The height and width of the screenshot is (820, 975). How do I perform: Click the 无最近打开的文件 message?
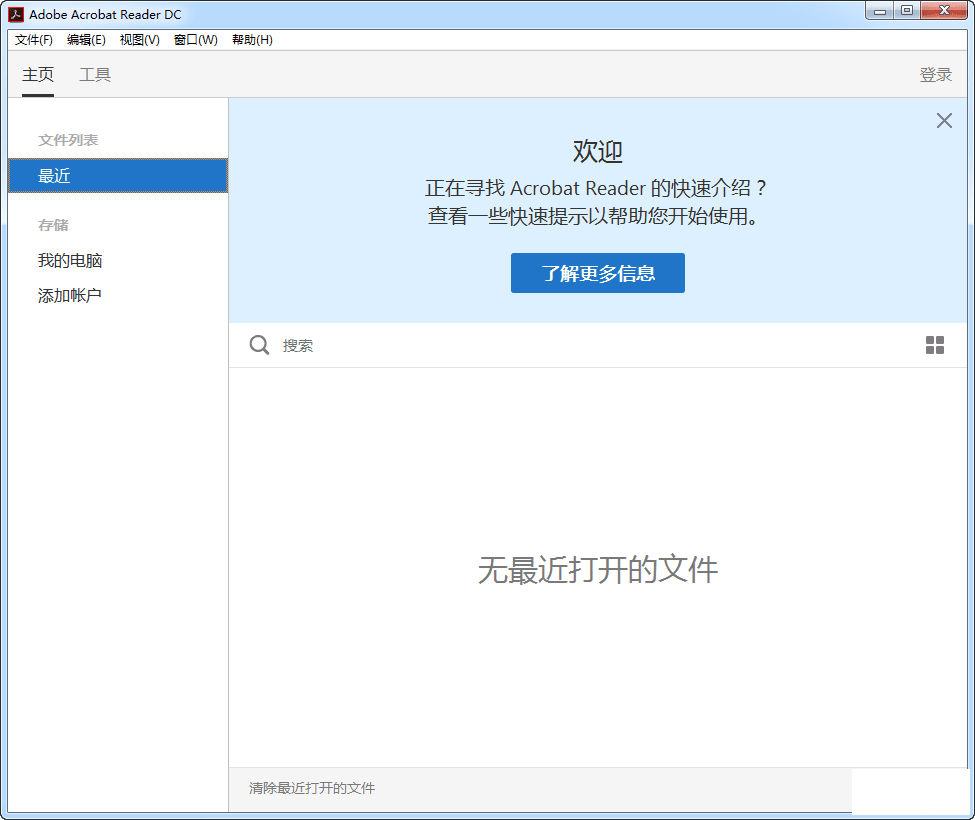coord(598,569)
